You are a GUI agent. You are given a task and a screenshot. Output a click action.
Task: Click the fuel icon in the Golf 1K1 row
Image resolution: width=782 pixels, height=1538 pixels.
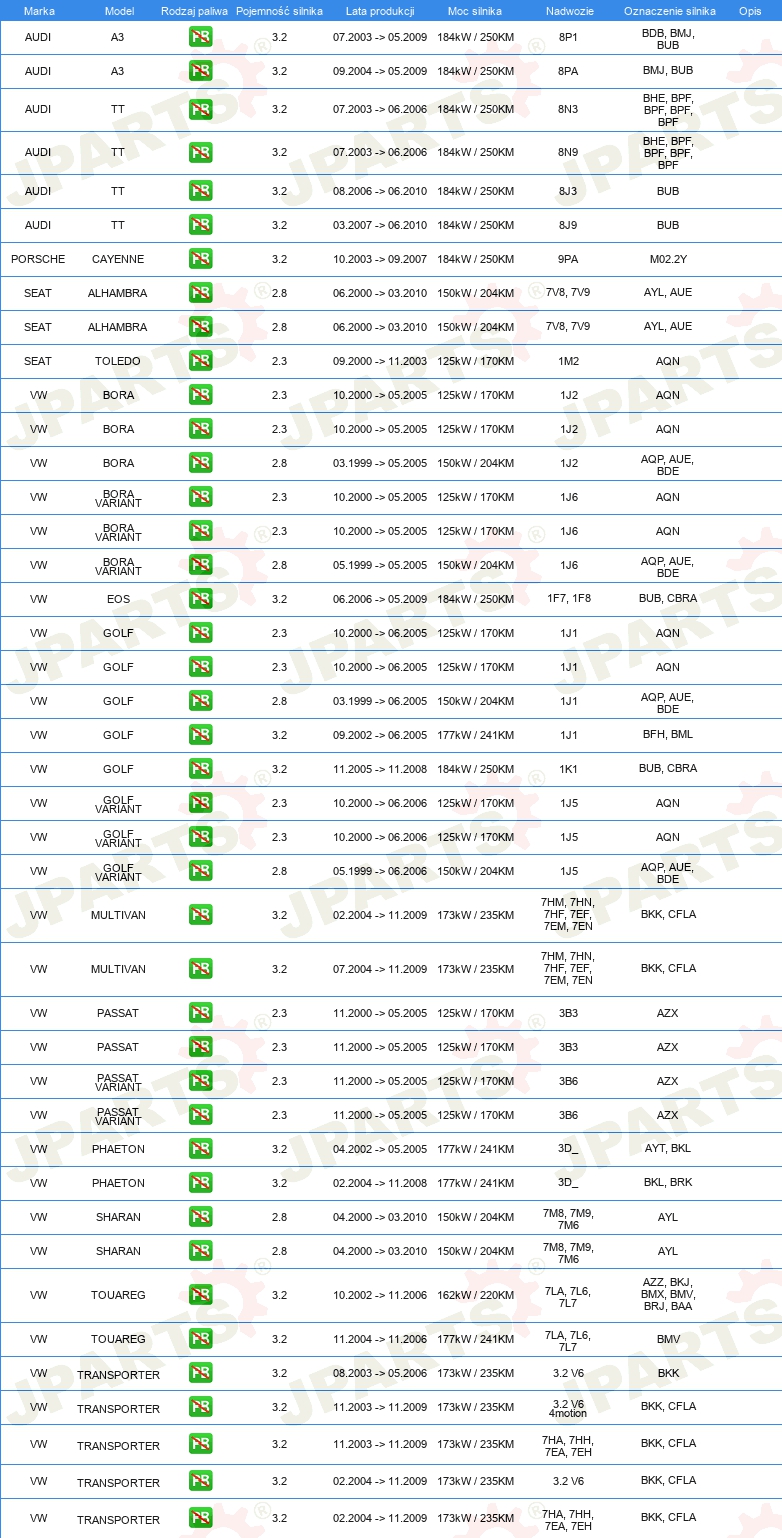click(x=200, y=769)
